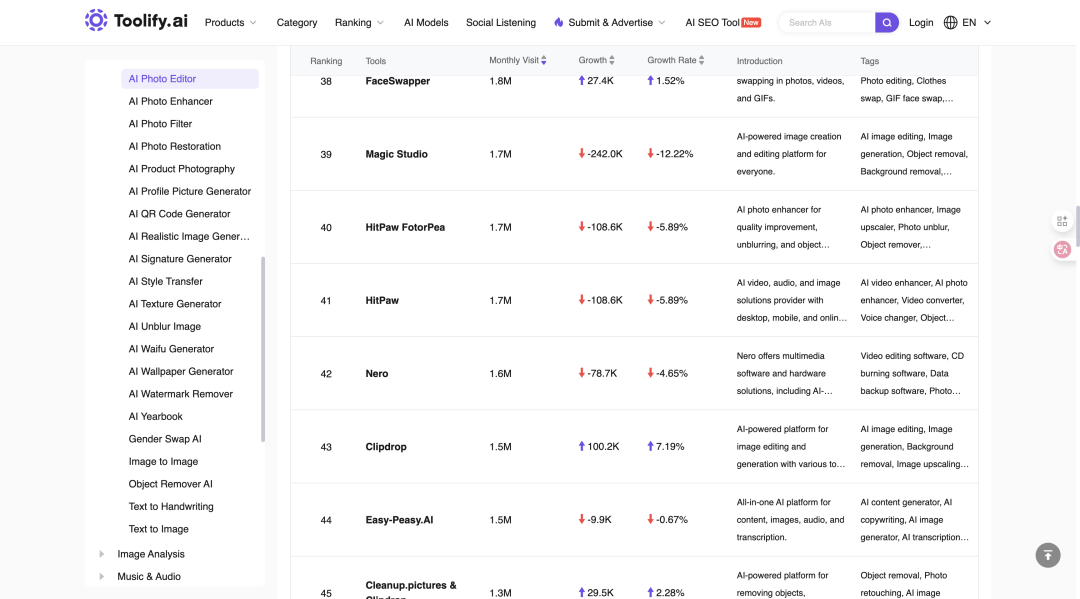
Task: Select Object Remover AI category
Action: [170, 484]
